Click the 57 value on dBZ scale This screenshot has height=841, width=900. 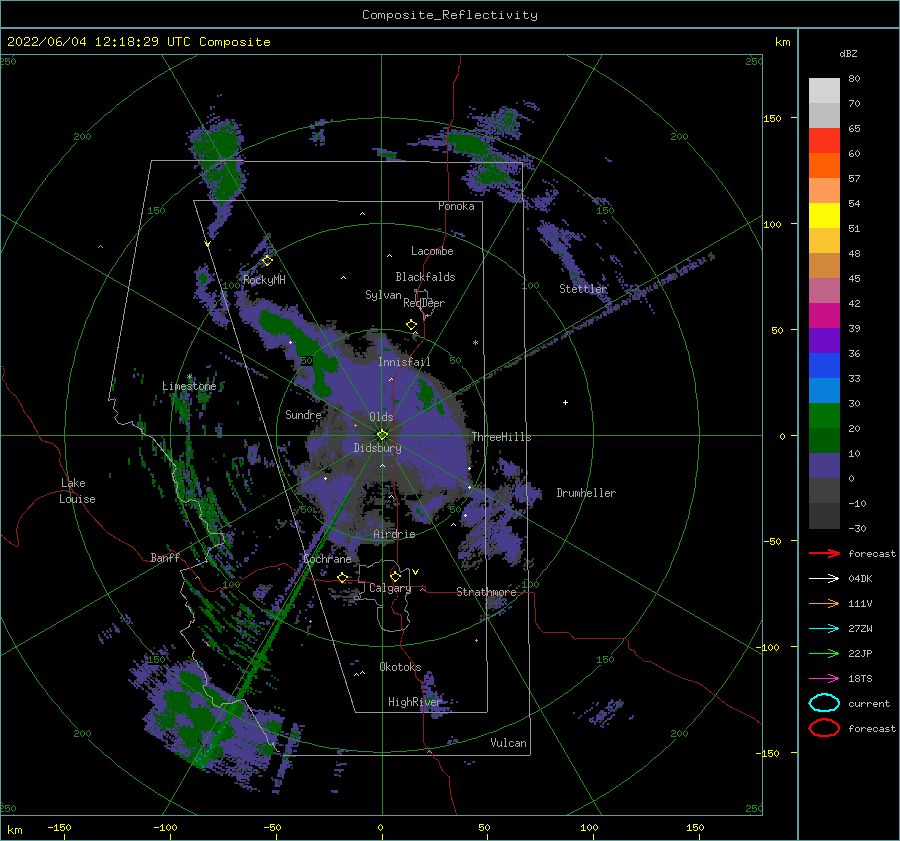854,179
